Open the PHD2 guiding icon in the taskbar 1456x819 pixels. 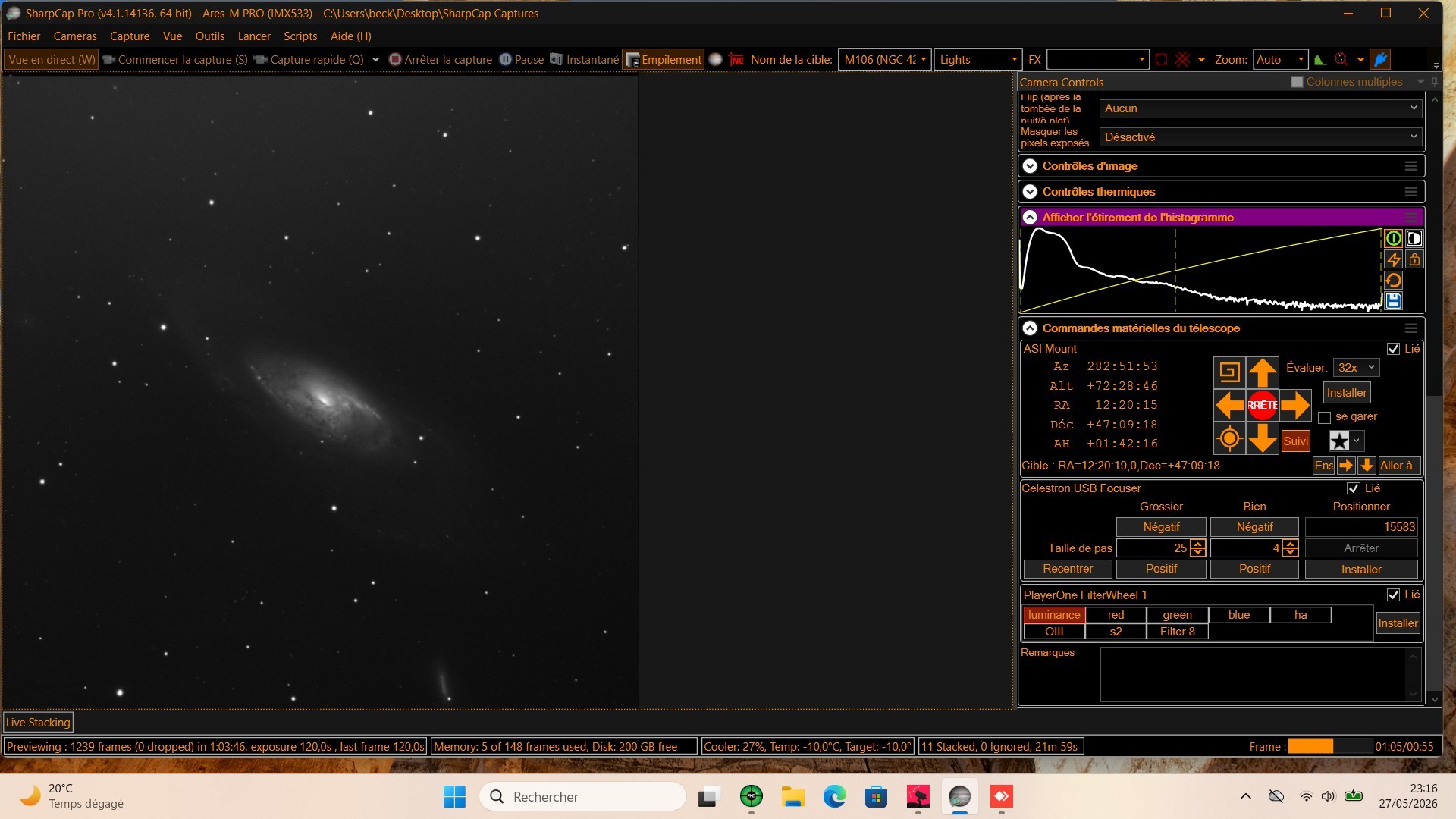752,796
